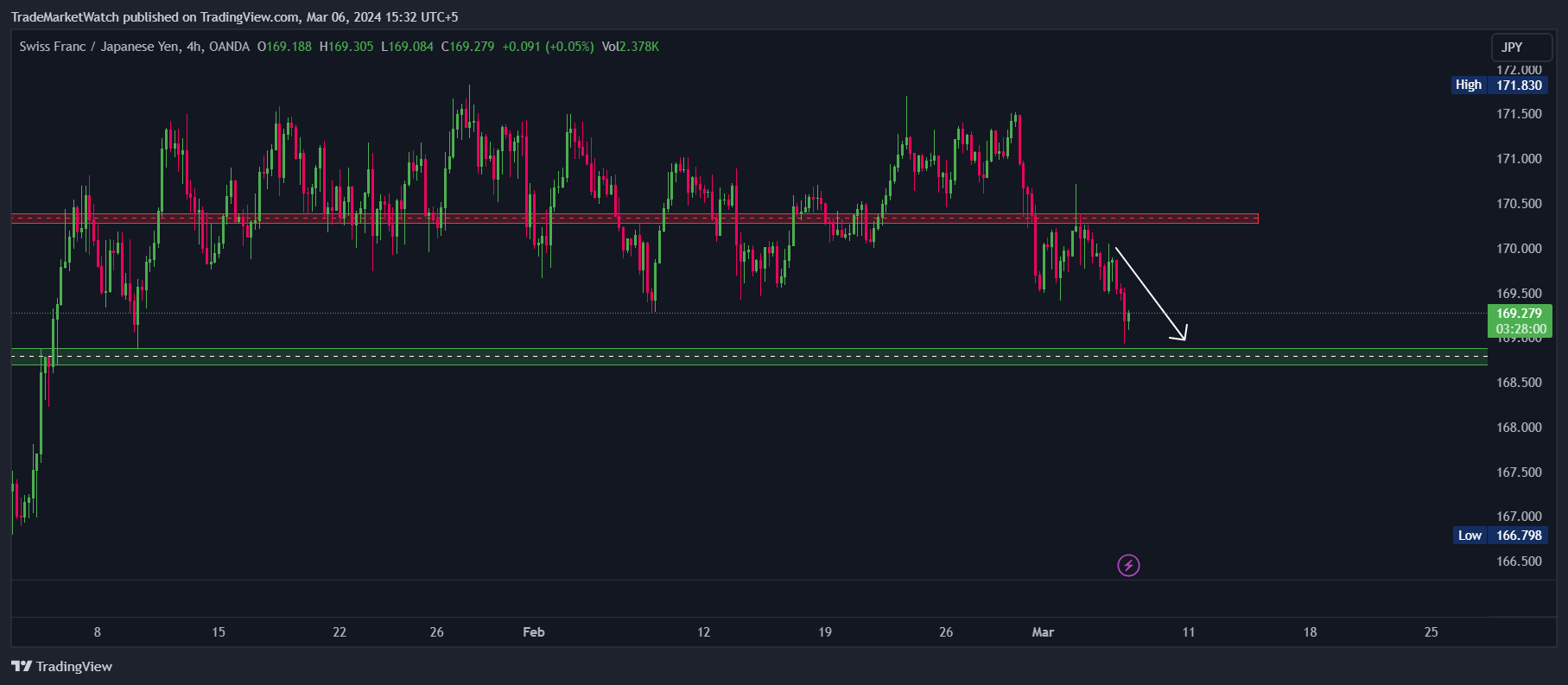Click the OANDA source label
1568x685 pixels.
pyautogui.click(x=229, y=47)
